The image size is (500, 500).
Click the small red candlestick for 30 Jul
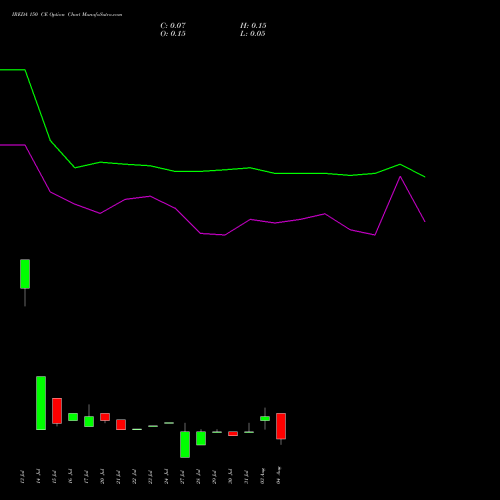point(233,434)
